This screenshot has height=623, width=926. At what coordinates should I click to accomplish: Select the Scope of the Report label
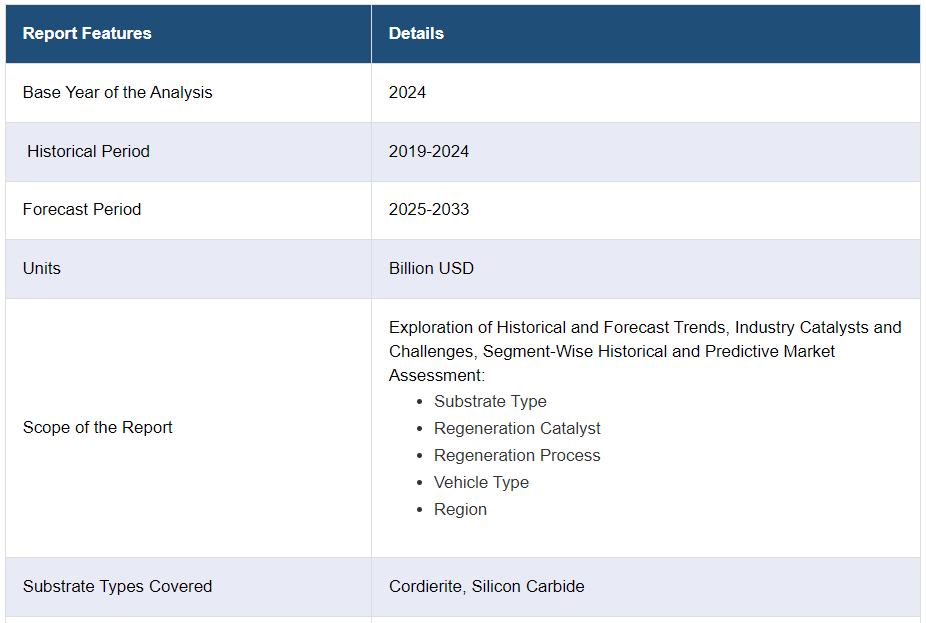click(x=98, y=427)
